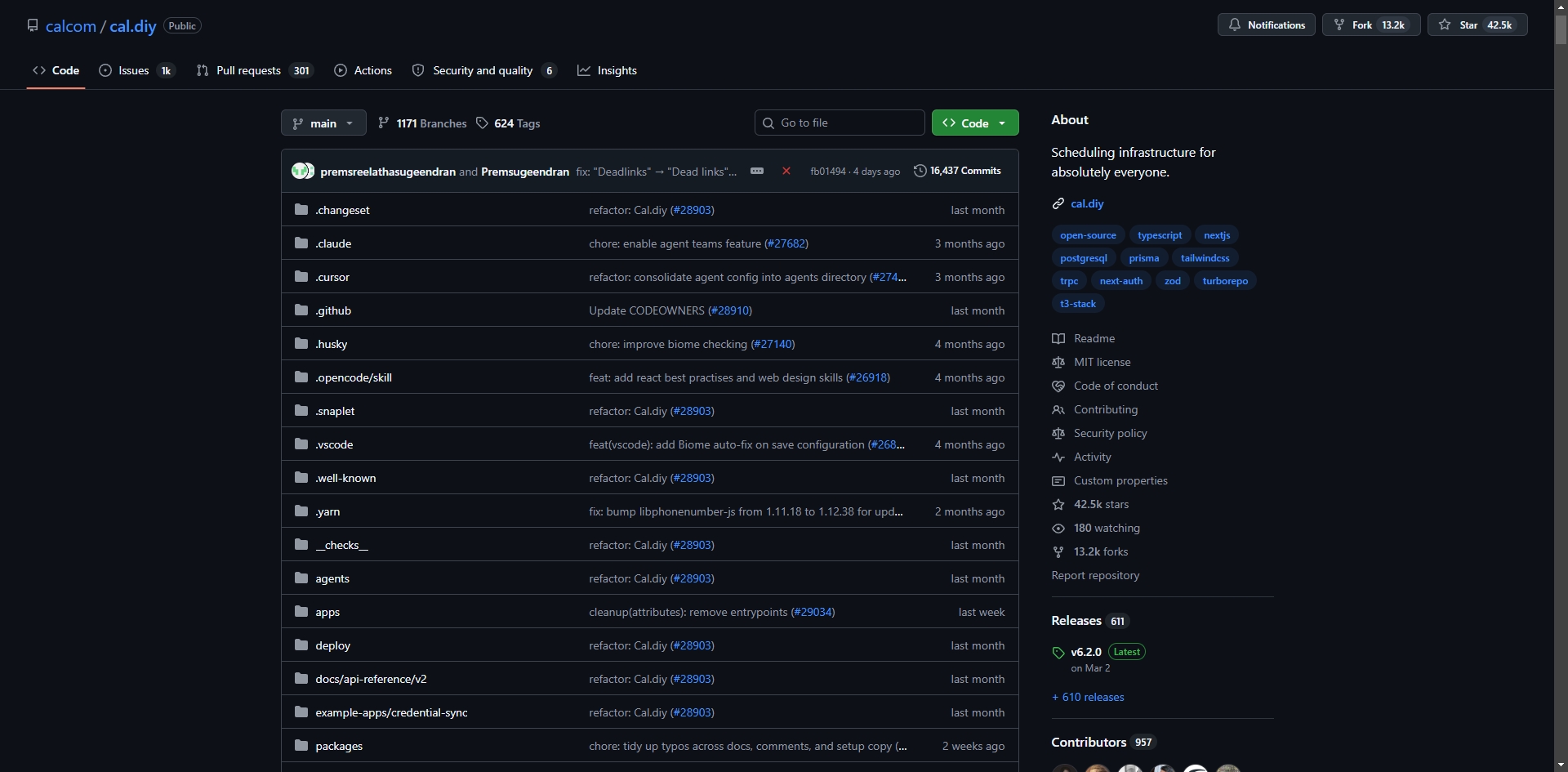The image size is (1568, 772).
Task: Select the open-source topic tag
Action: pos(1088,235)
